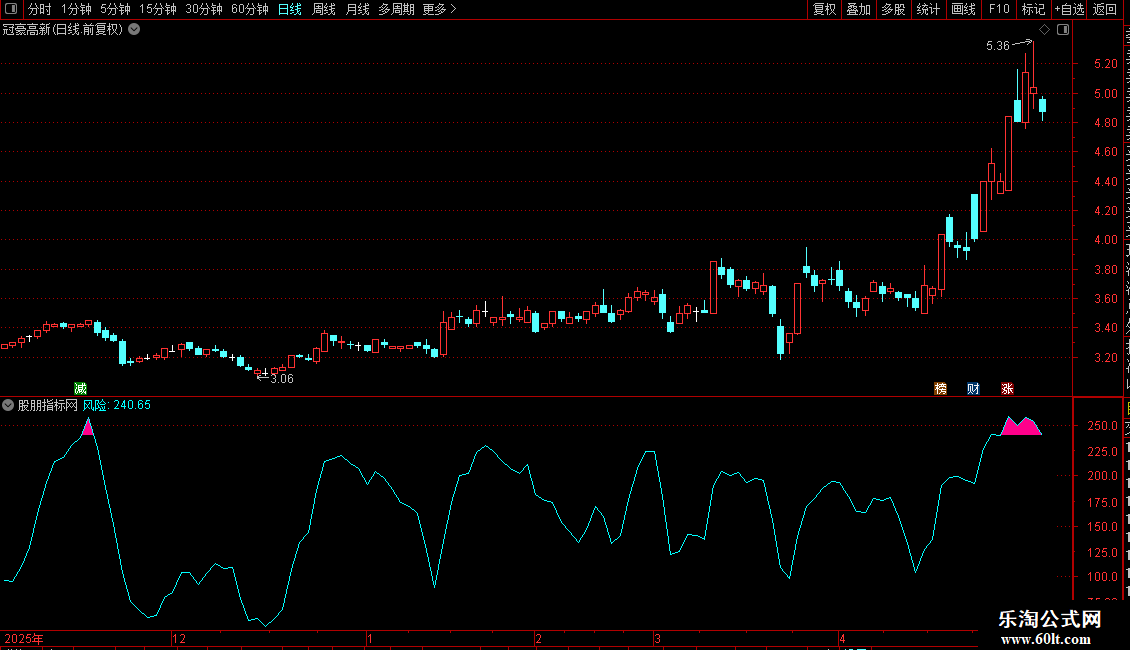Open the 多周期 multi-period view
Viewport: 1130px width, 650px height.
(x=396, y=9)
